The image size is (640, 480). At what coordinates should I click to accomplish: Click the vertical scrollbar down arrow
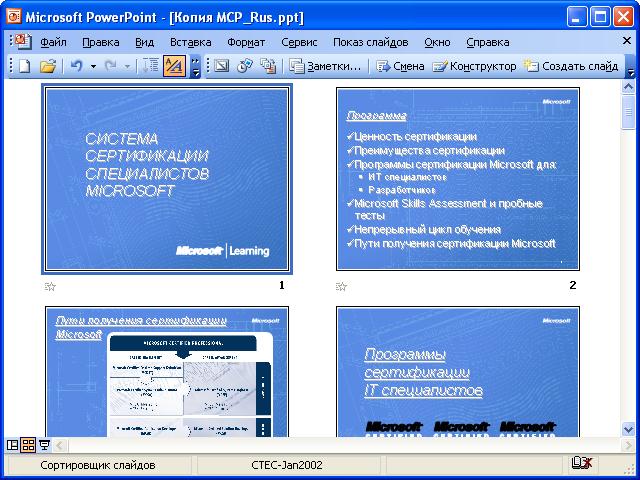click(x=628, y=429)
